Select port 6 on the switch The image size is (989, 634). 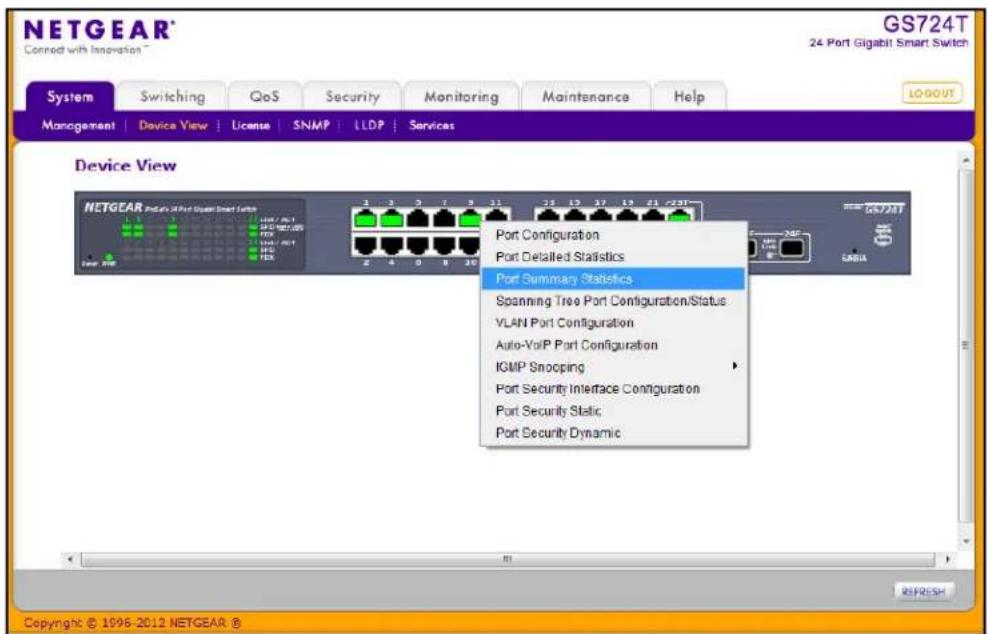coord(418,244)
